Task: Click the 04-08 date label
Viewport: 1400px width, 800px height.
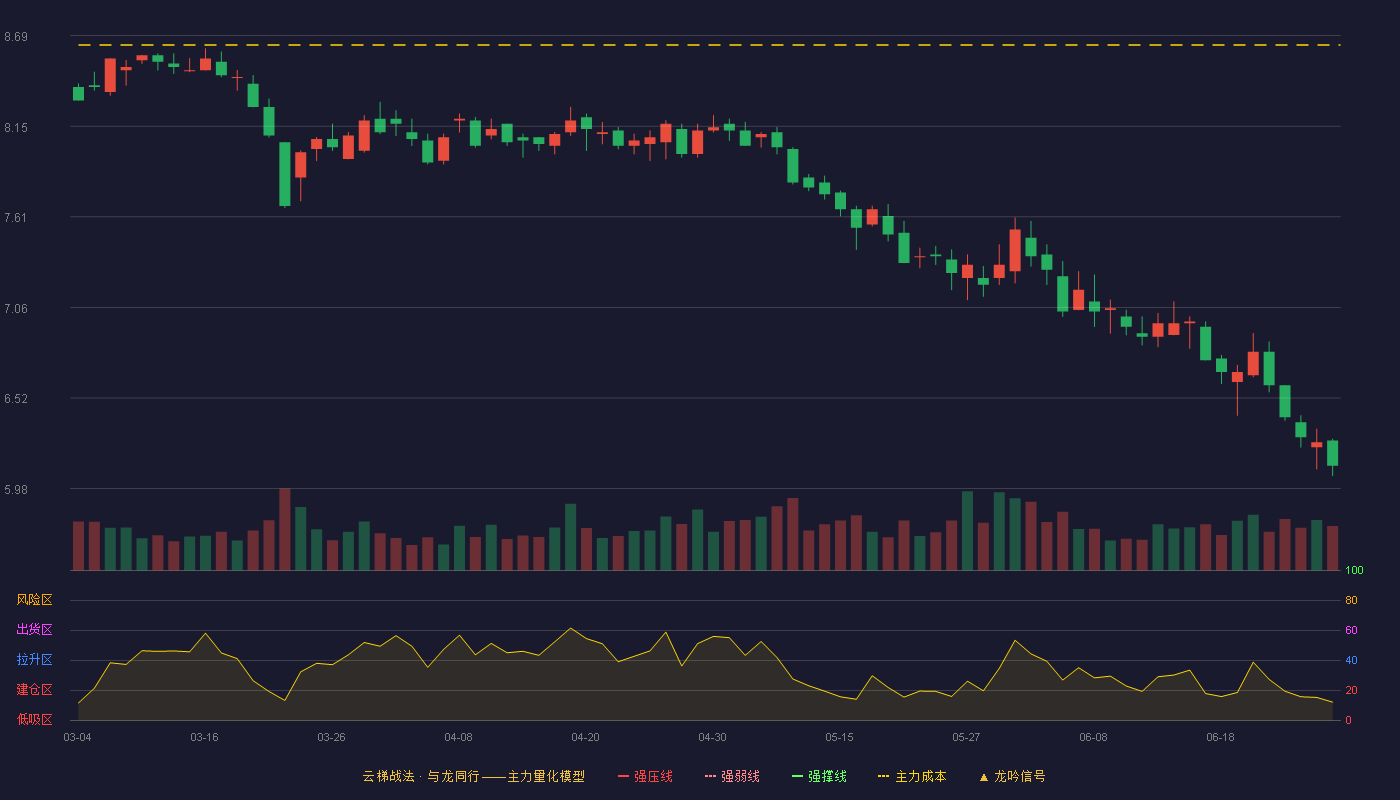Action: [458, 737]
